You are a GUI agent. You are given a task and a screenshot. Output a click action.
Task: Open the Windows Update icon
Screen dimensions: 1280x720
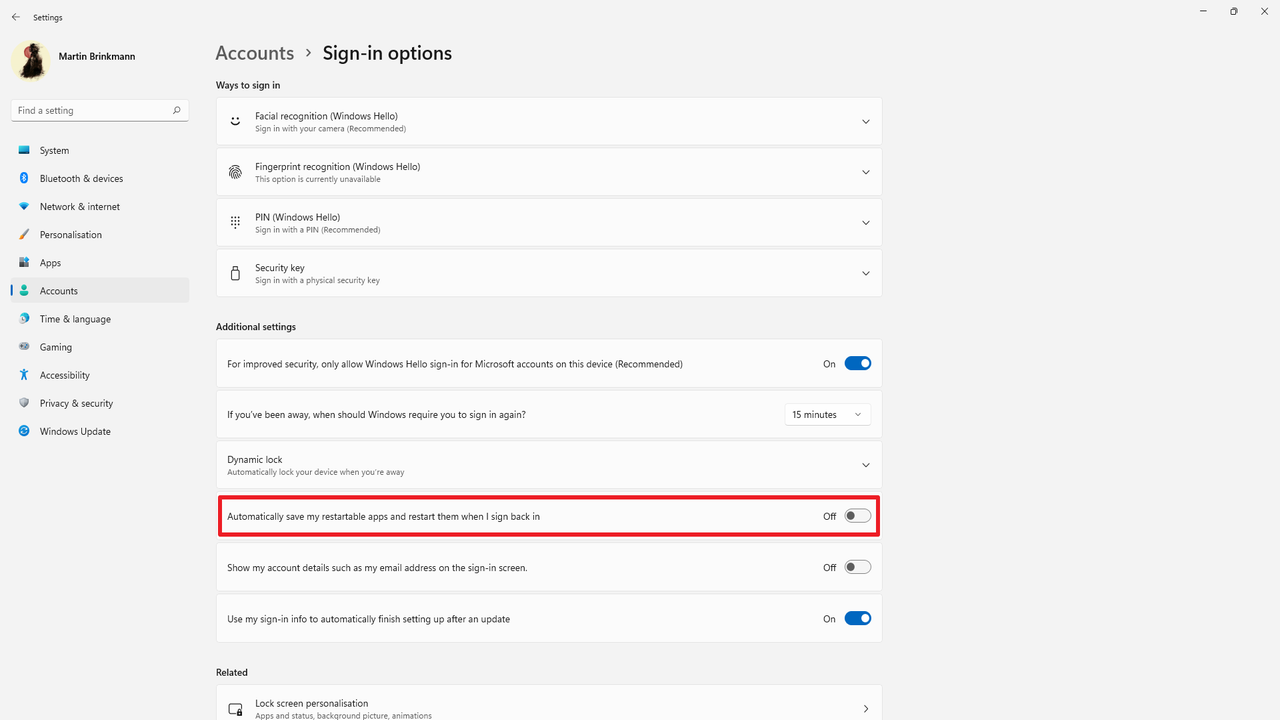click(x=23, y=431)
